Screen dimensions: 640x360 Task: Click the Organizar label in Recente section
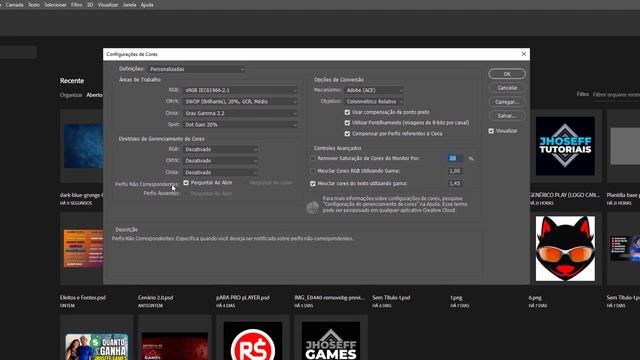[x=71, y=95]
